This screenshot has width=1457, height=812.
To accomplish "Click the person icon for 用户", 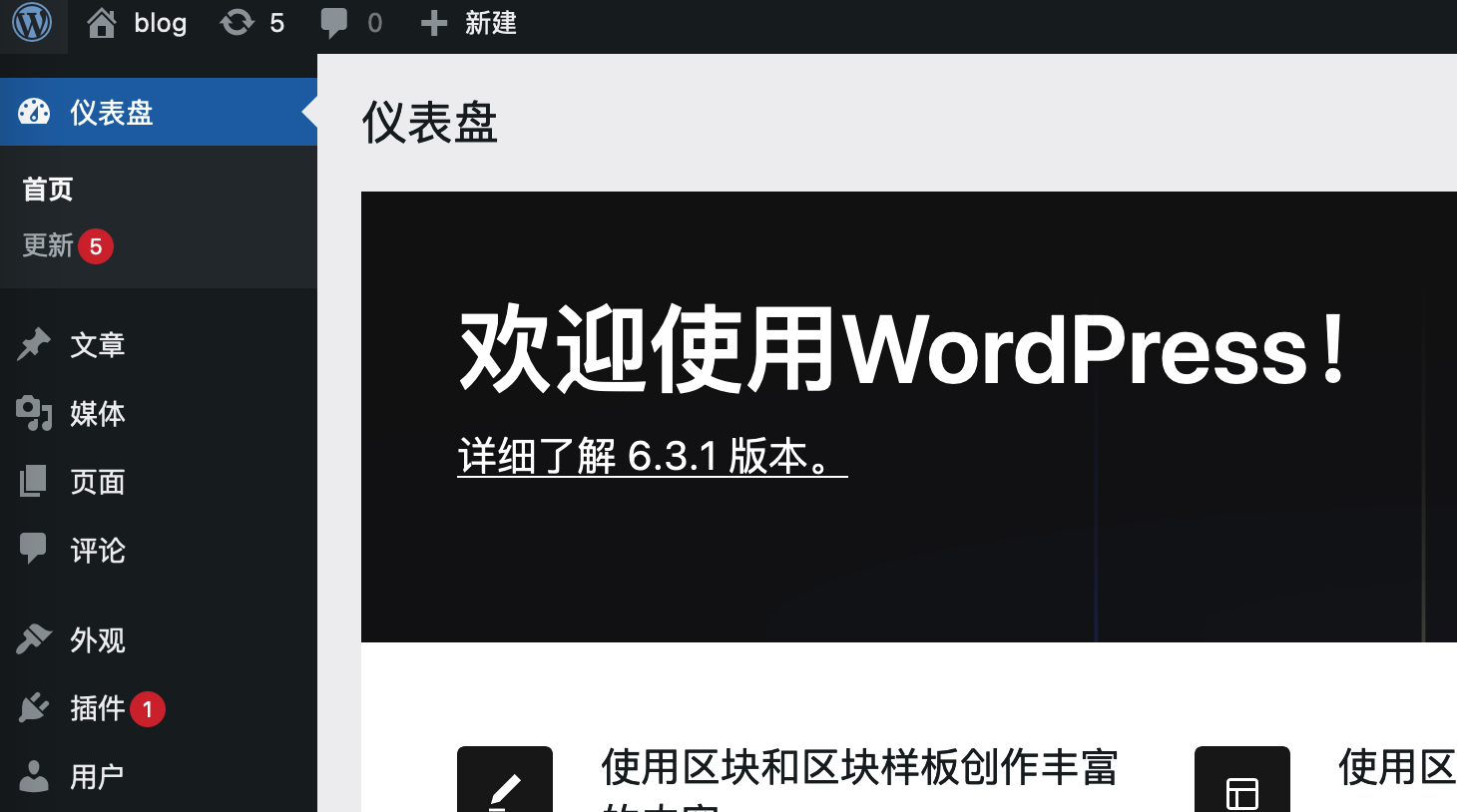I will [x=34, y=776].
